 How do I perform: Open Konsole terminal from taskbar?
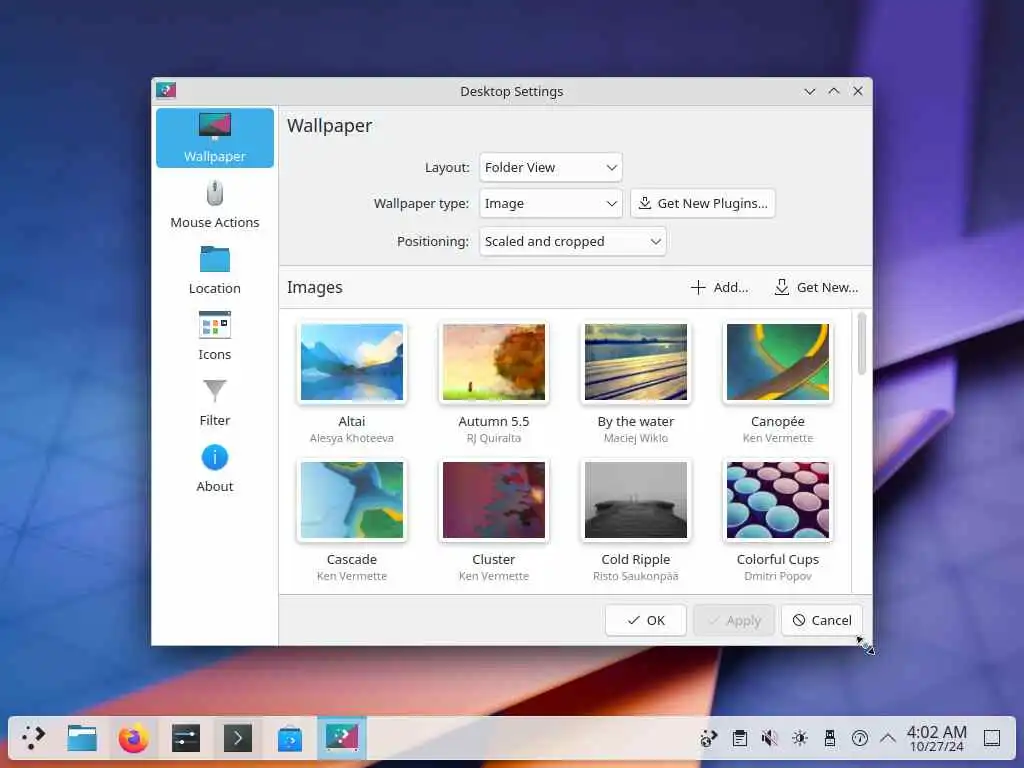point(238,738)
